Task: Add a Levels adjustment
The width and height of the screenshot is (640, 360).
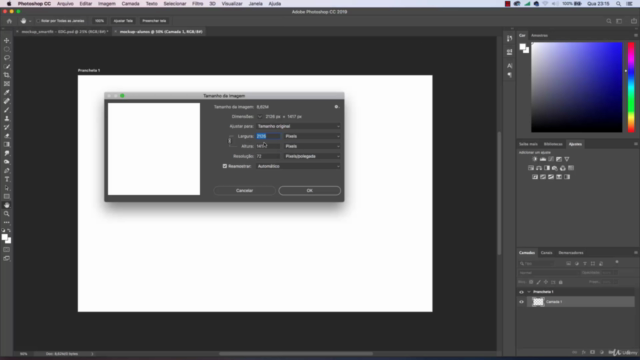Action: (x=543, y=159)
